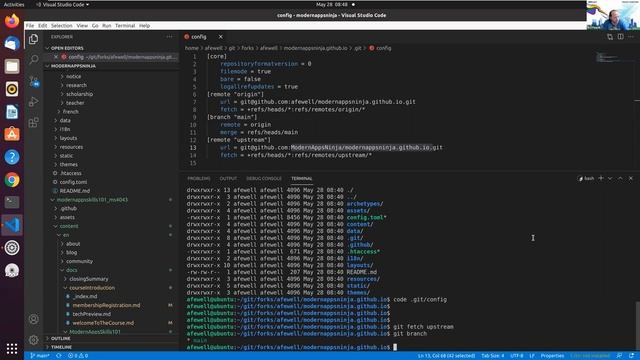Open errors and warnings status indicator
The height and width of the screenshot is (360, 640).
[78, 356]
